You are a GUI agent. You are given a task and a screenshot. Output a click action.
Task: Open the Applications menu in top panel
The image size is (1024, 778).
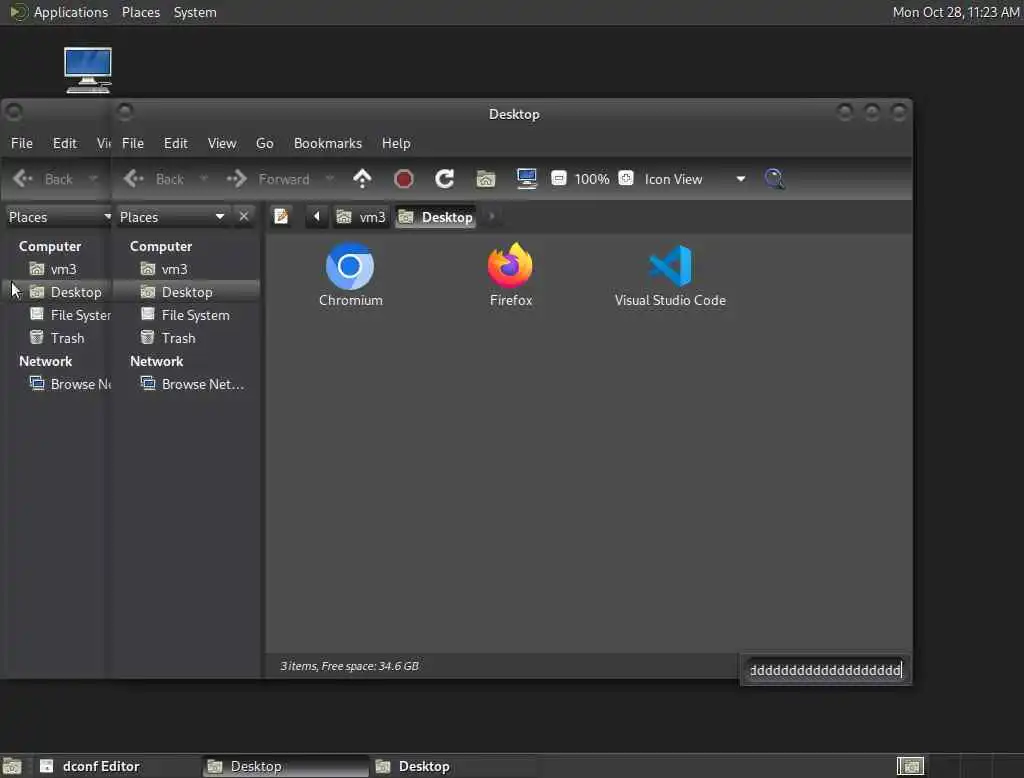tap(60, 12)
